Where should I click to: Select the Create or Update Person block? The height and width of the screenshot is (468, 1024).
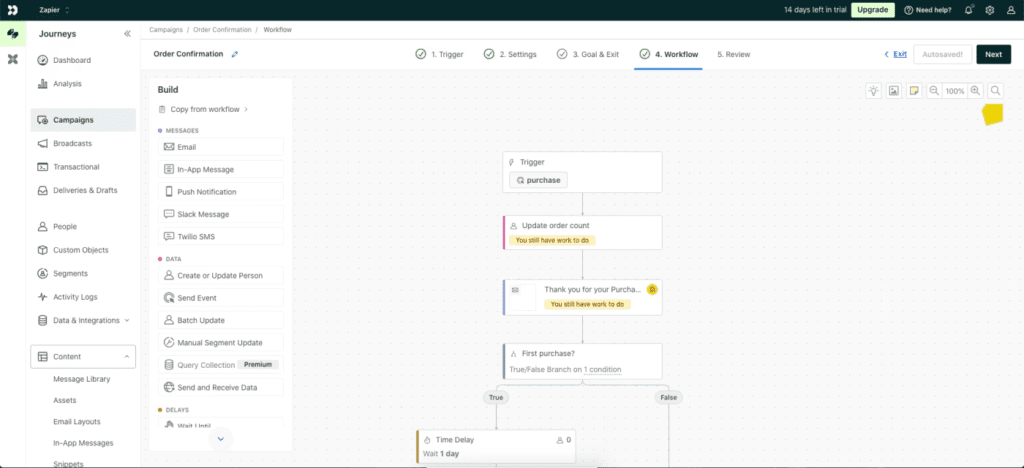click(221, 275)
